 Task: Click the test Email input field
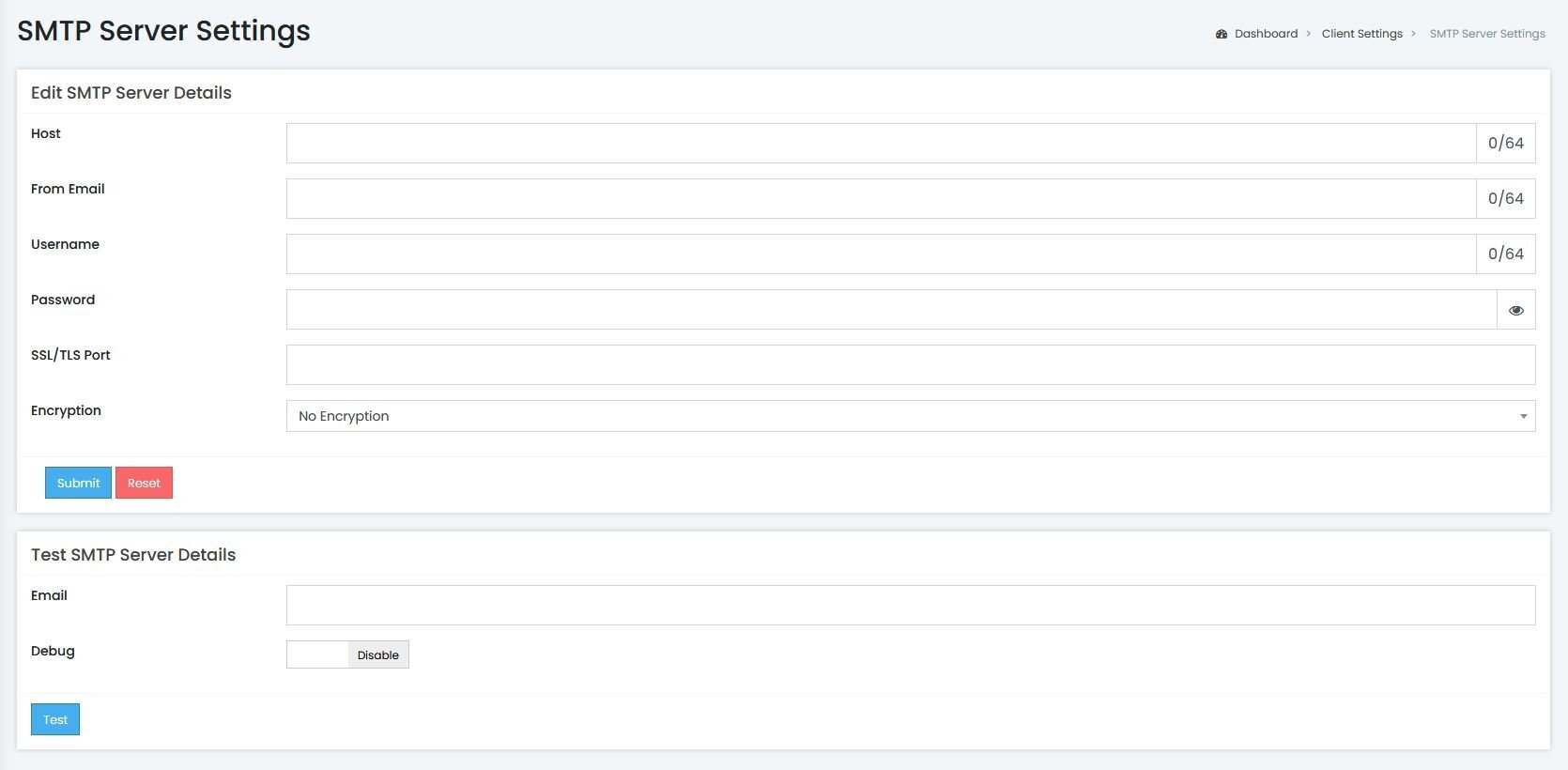click(x=911, y=606)
